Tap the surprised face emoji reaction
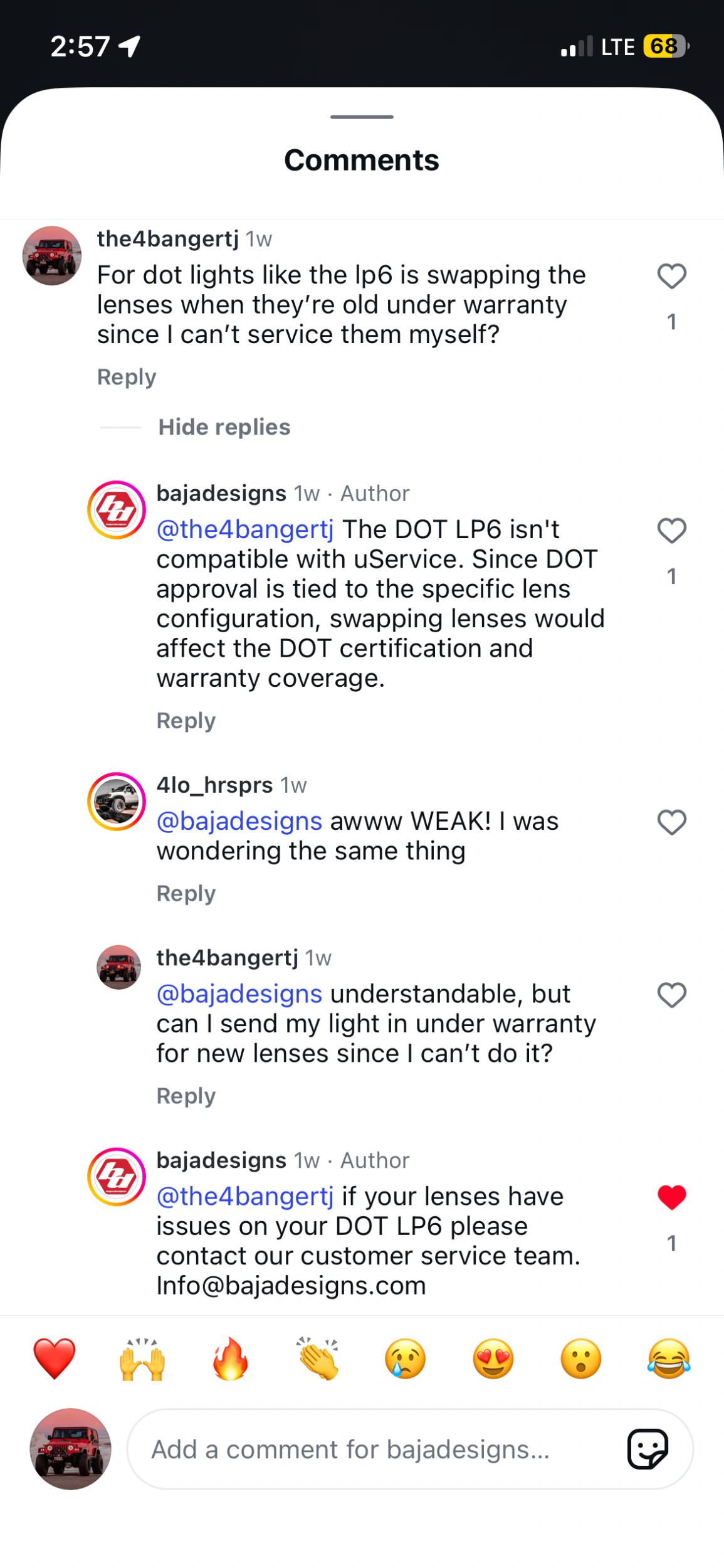The width and height of the screenshot is (724, 1568). [581, 1359]
